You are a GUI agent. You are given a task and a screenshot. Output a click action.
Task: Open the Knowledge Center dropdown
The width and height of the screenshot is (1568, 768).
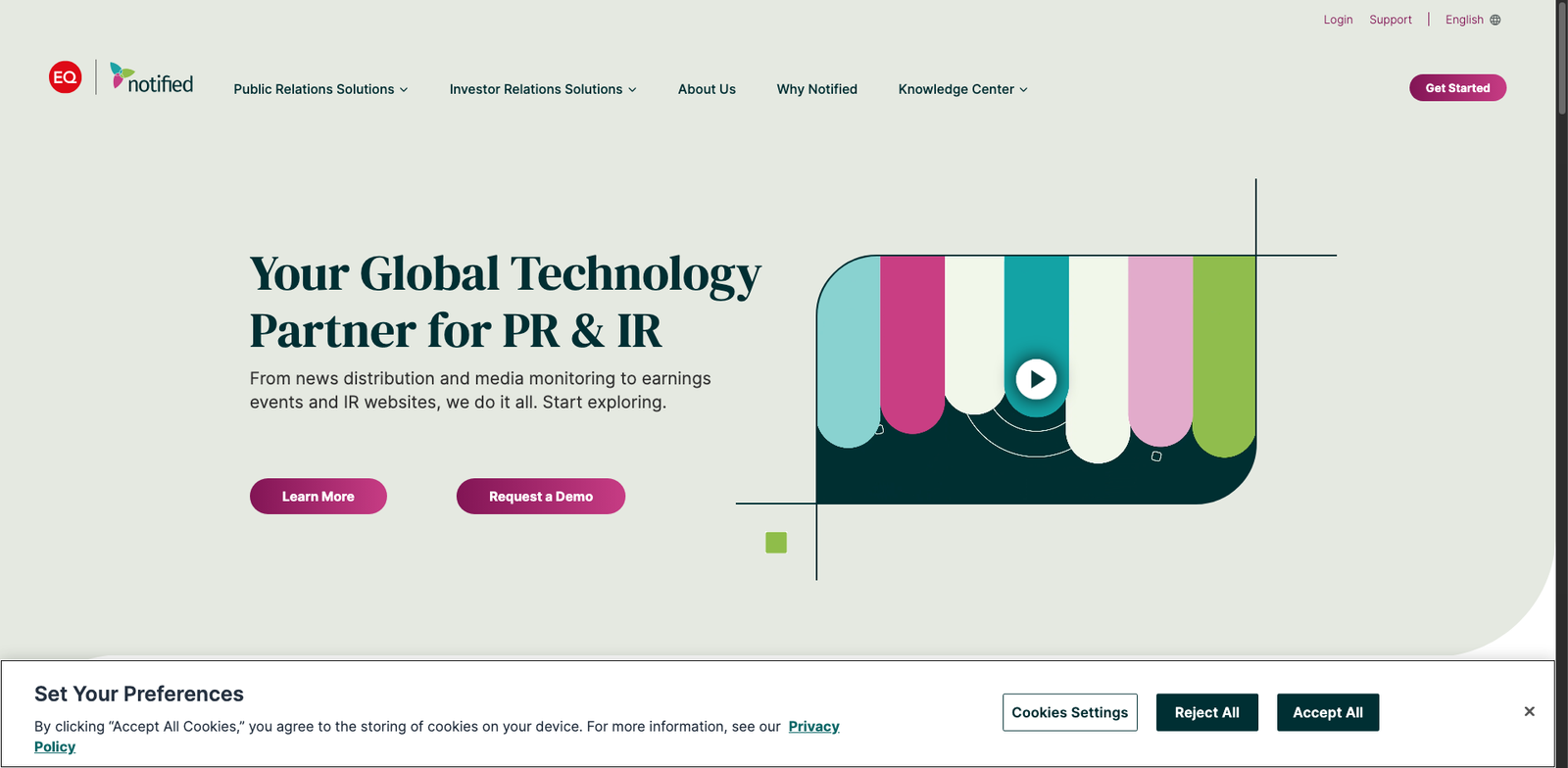tap(962, 89)
